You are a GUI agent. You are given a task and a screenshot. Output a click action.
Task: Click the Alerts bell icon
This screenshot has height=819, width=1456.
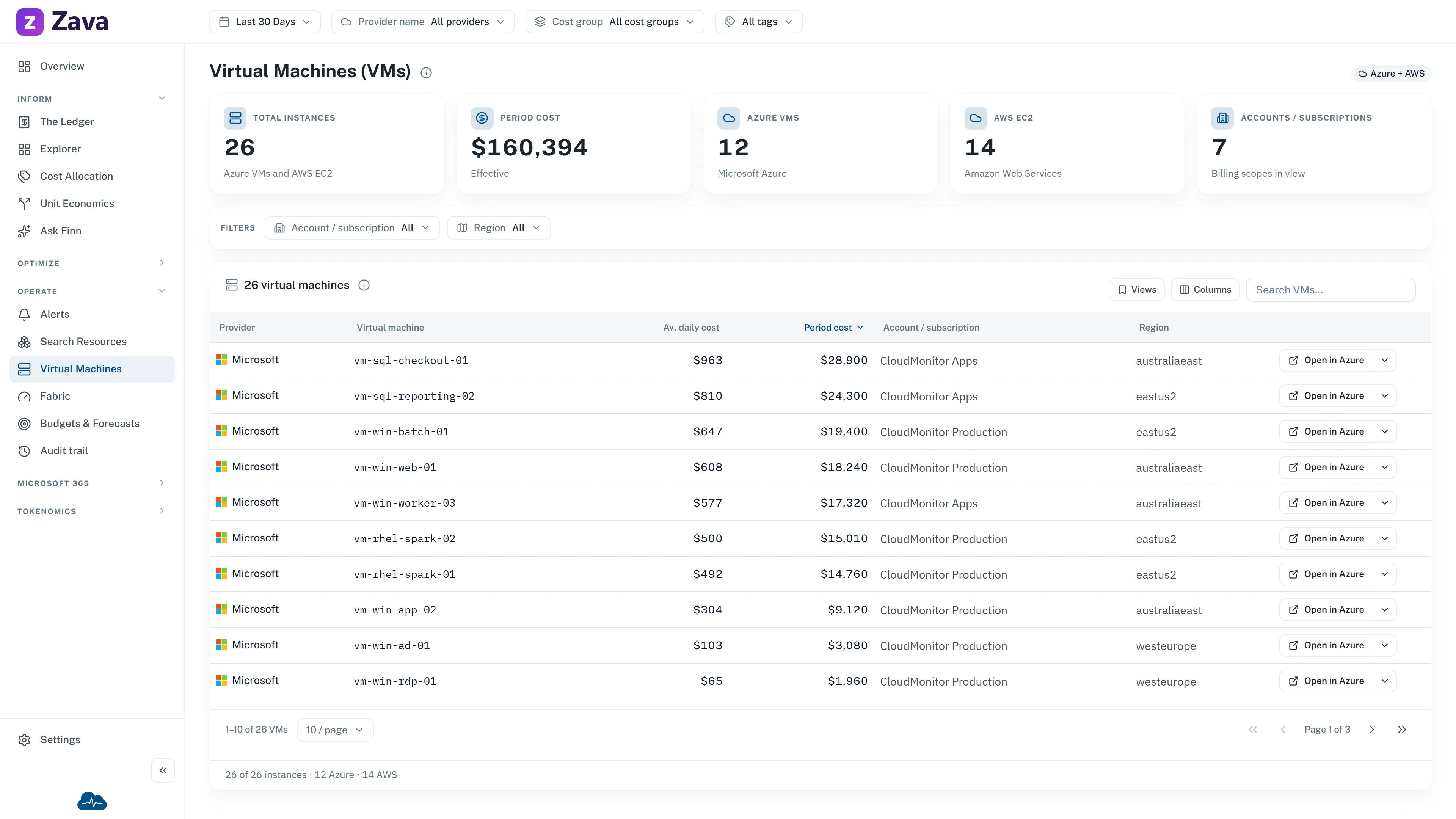pos(24,314)
